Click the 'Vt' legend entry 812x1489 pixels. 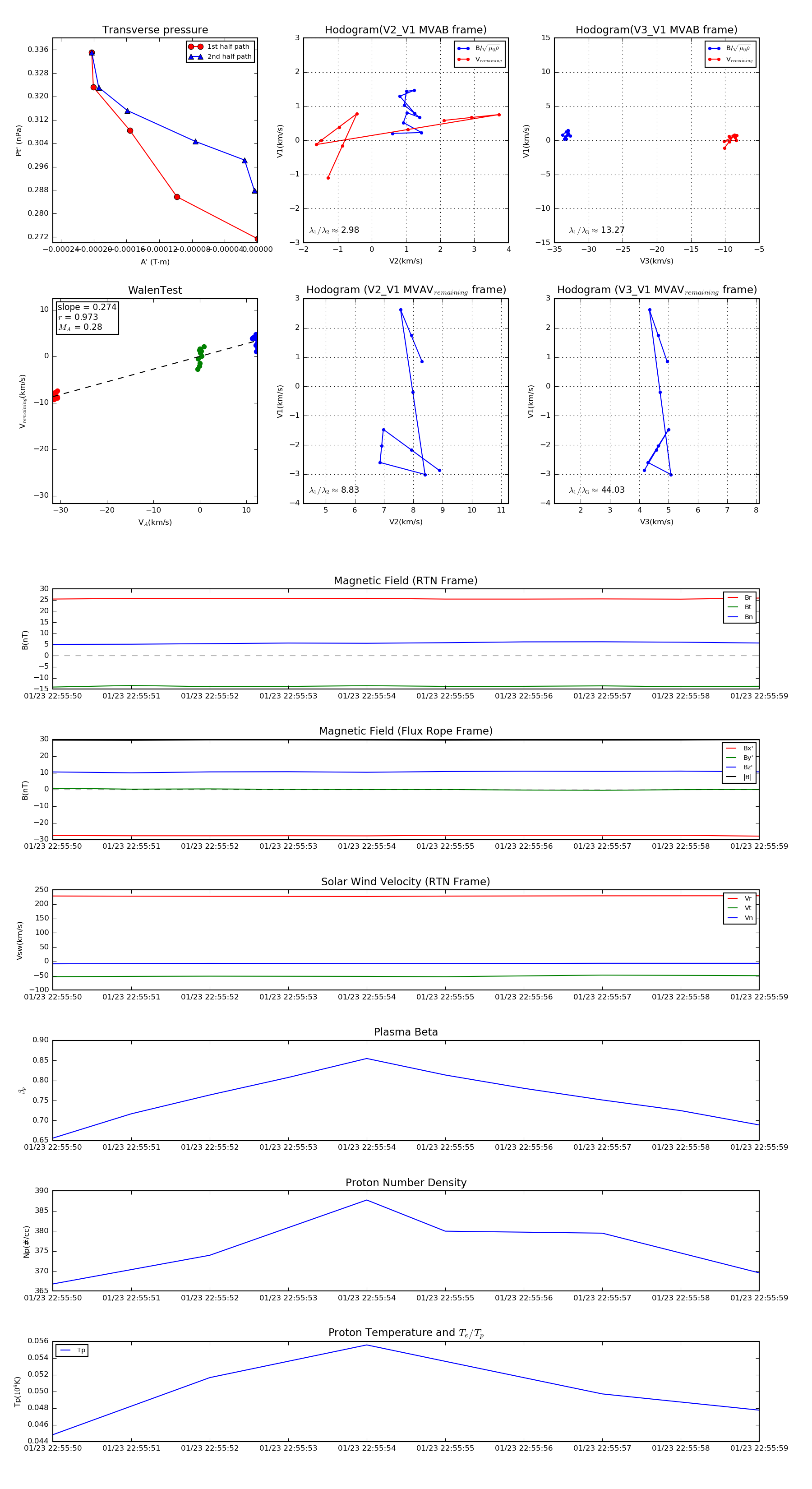(x=740, y=908)
